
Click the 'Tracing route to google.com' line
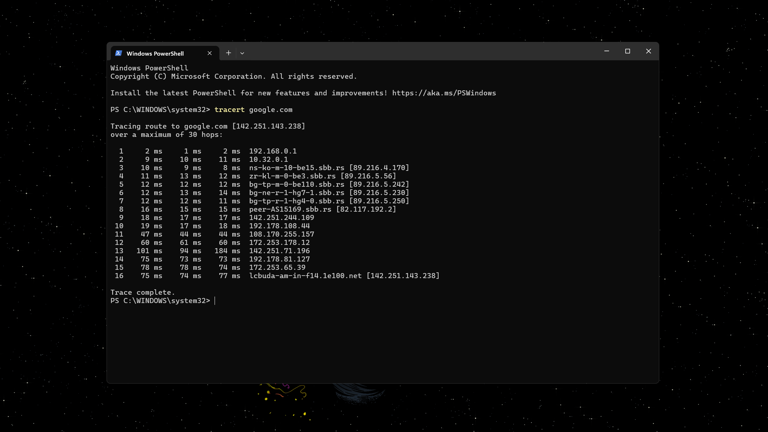[x=208, y=126]
